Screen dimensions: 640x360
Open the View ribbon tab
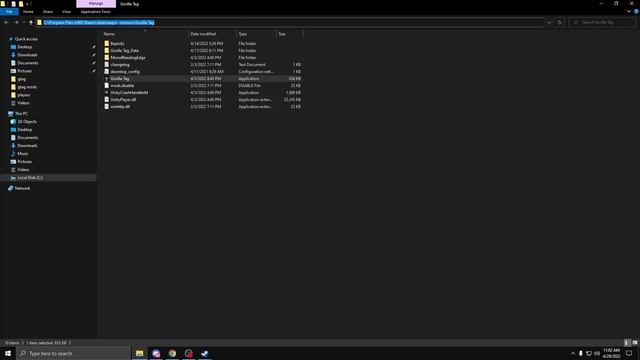(x=67, y=12)
